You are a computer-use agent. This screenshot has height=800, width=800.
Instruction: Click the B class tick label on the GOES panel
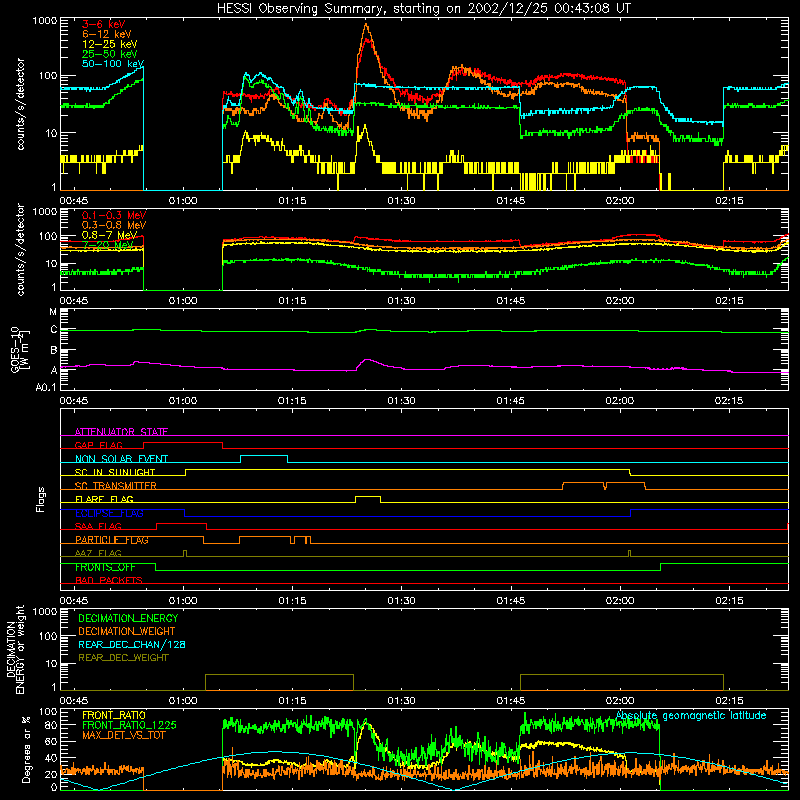pyautogui.click(x=54, y=351)
